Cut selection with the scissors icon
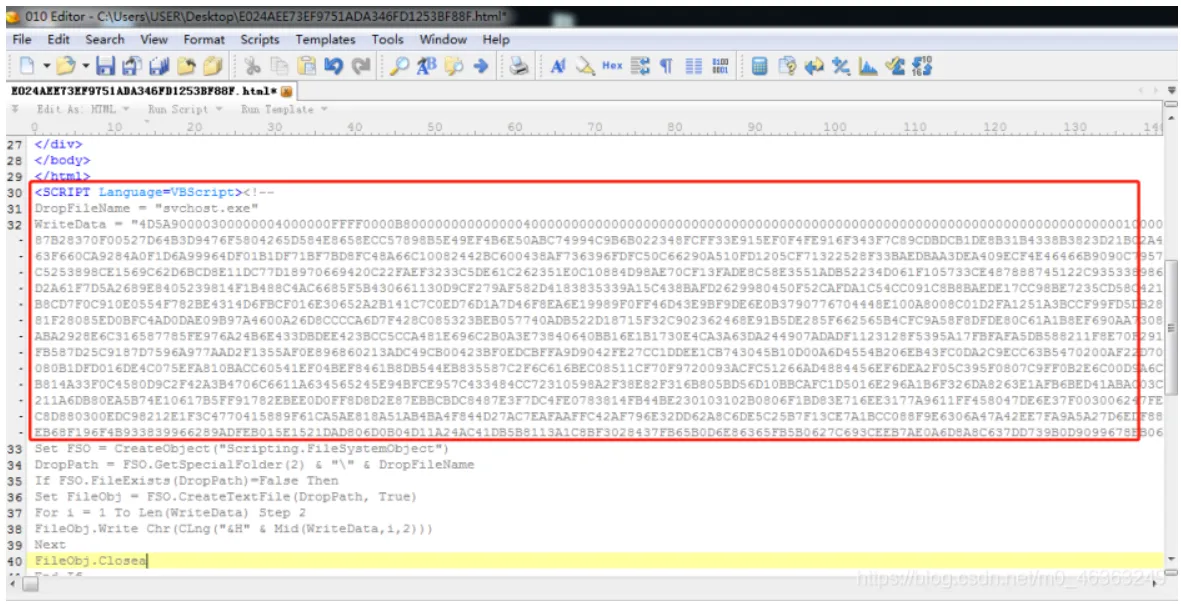The width and height of the screenshot is (1181, 604). (252, 66)
